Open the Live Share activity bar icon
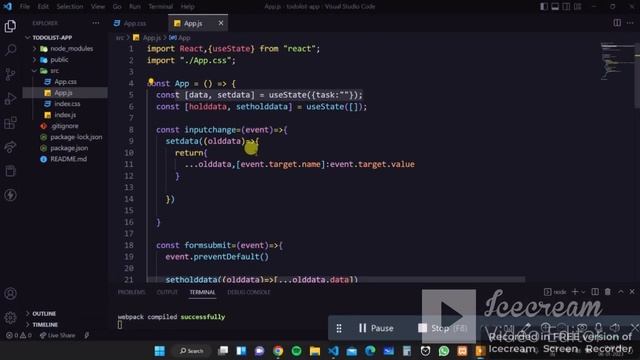Screen dimensions: 640x360 click(x=10, y=147)
